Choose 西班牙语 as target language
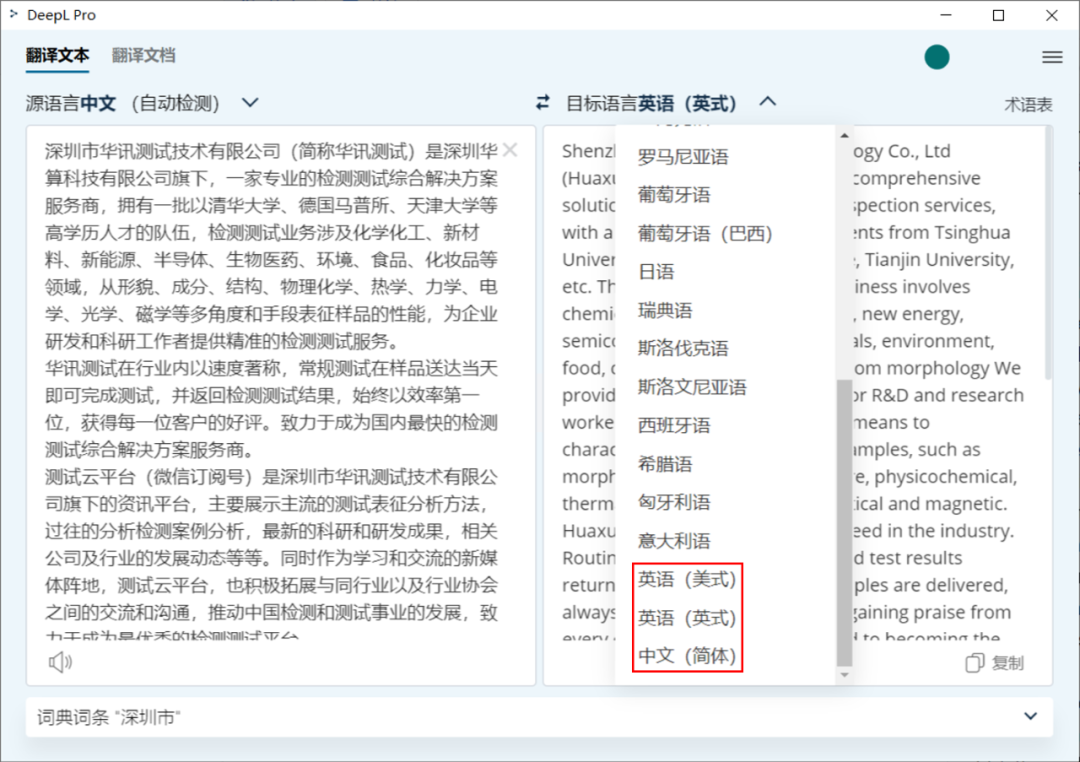 pyautogui.click(x=674, y=425)
